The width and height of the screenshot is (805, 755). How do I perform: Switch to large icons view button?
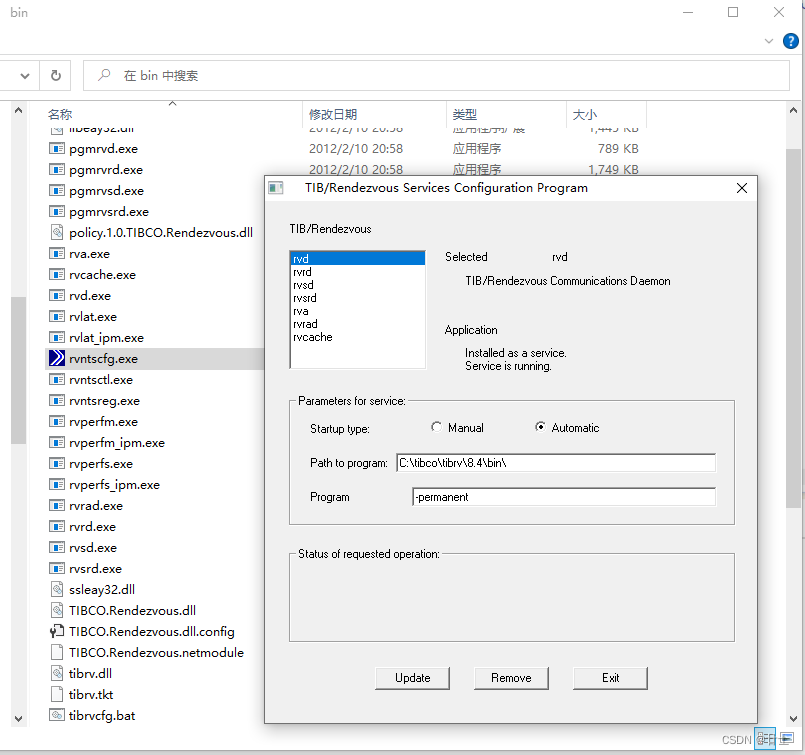[x=787, y=739]
